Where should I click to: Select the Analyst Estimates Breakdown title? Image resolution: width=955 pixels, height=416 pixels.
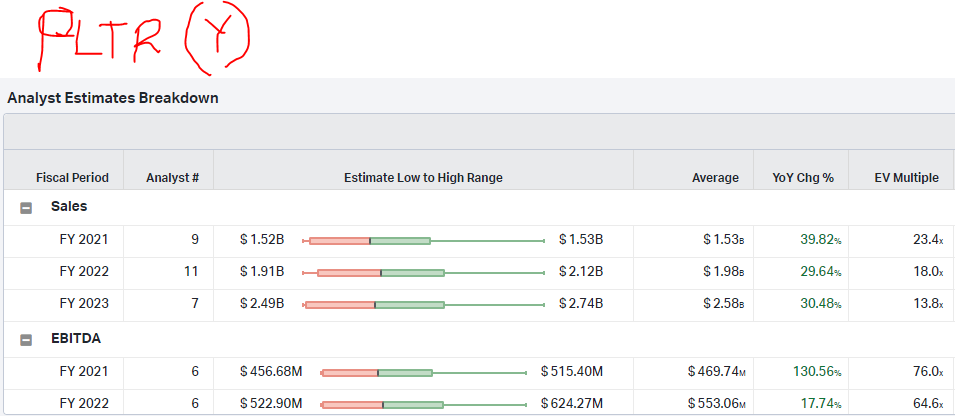113,97
